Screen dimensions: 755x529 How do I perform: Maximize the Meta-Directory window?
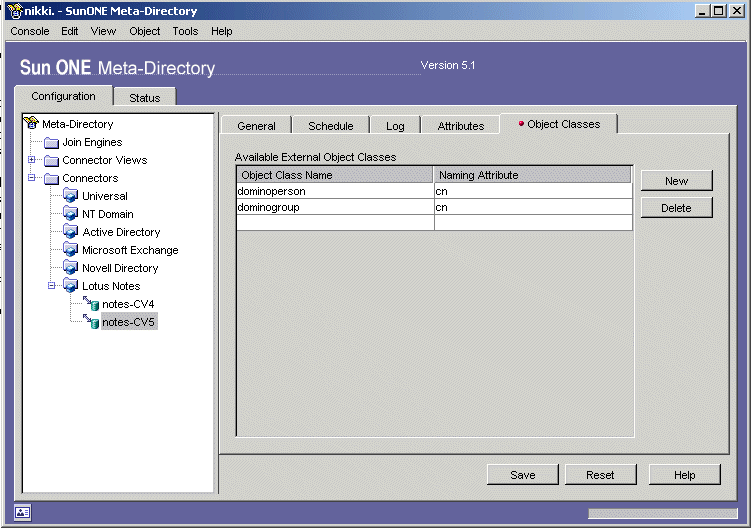[719, 11]
